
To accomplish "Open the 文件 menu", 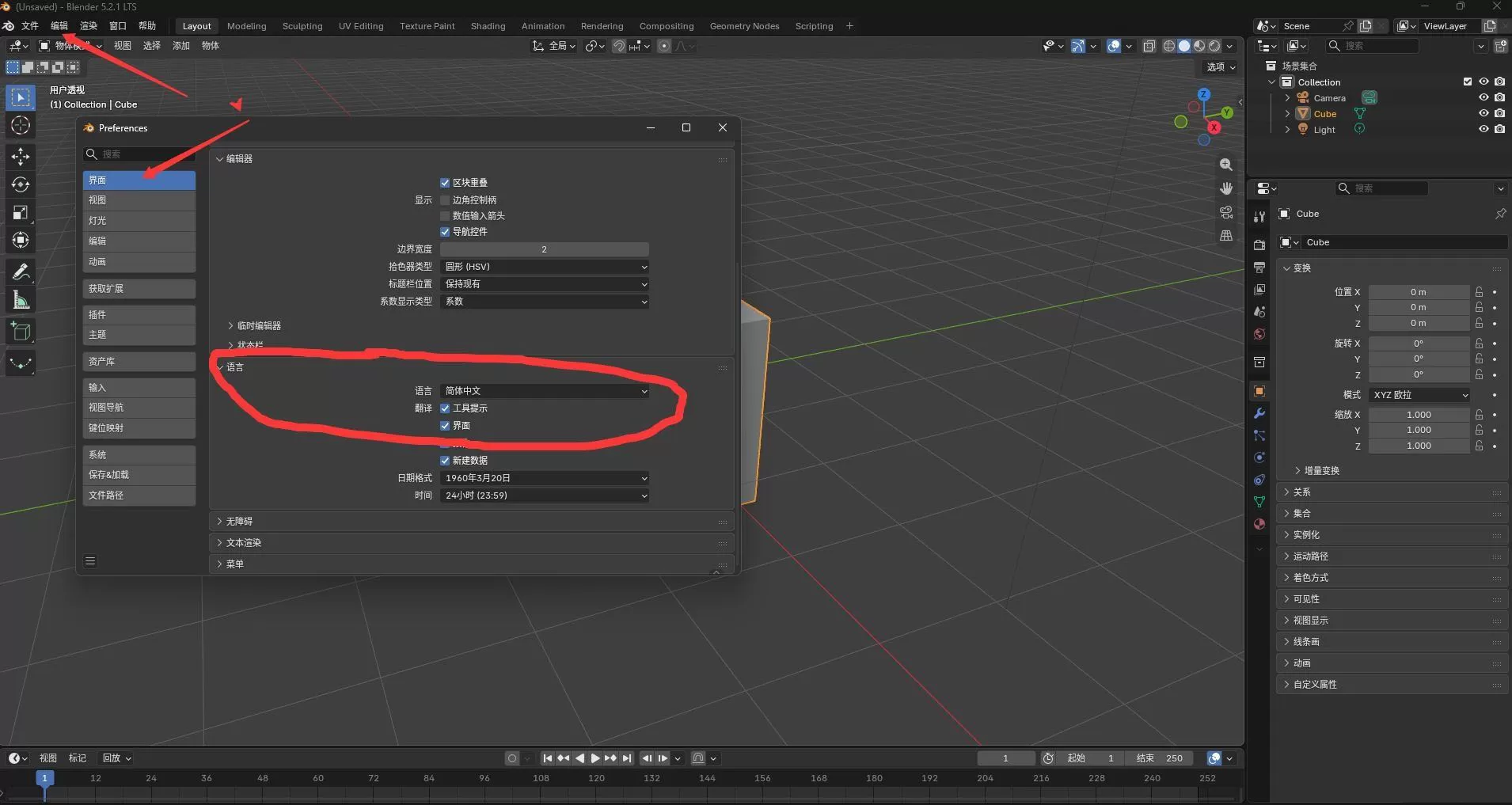I will (30, 26).
